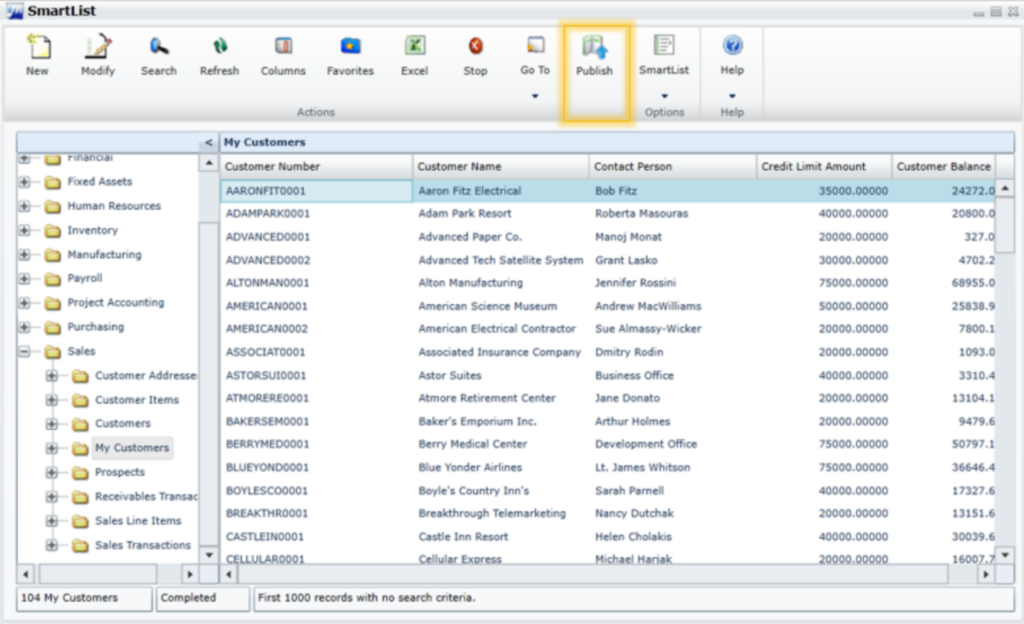The height and width of the screenshot is (624, 1024).
Task: Select the My Customers tree item
Action: tap(132, 448)
